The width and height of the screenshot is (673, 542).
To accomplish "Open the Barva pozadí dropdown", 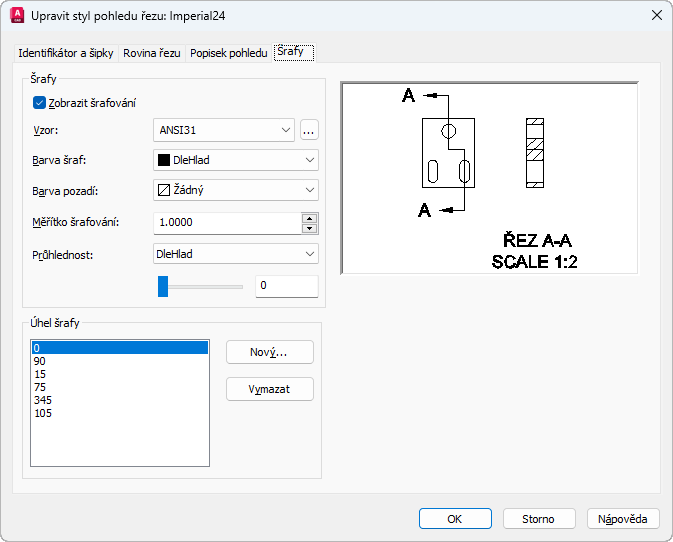I will tap(308, 190).
